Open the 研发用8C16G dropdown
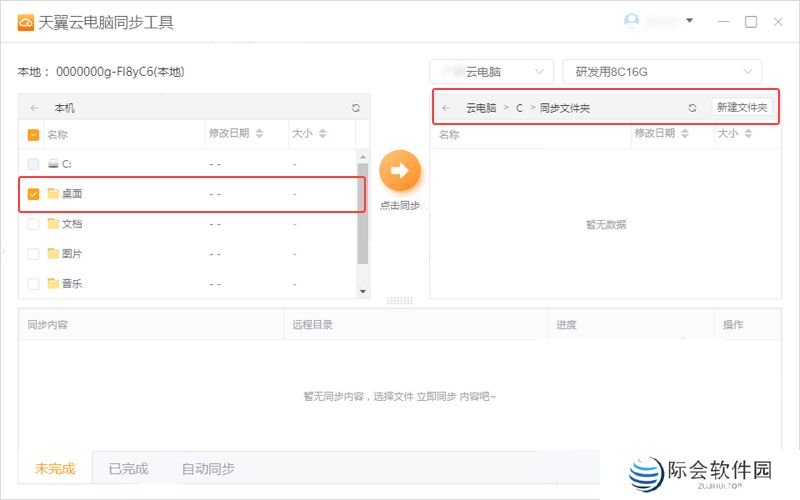The width and height of the screenshot is (800, 500). pos(662,72)
